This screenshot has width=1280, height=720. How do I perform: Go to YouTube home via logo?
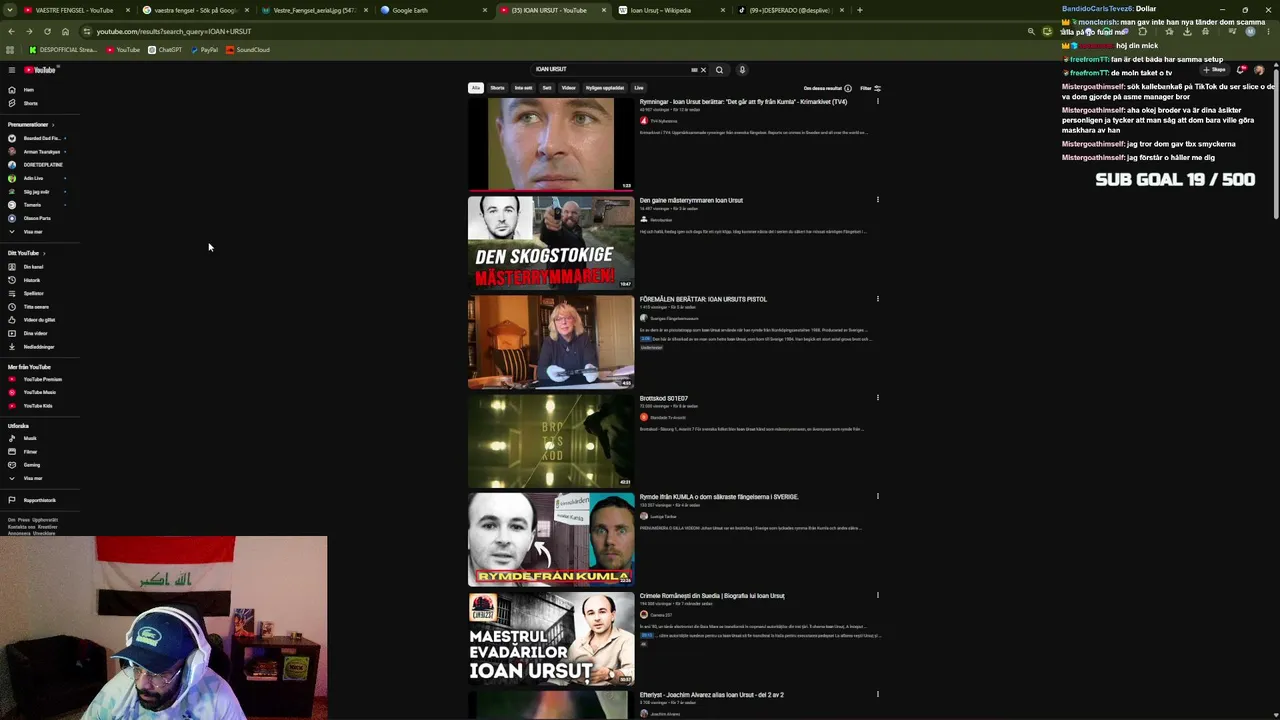tap(41, 70)
